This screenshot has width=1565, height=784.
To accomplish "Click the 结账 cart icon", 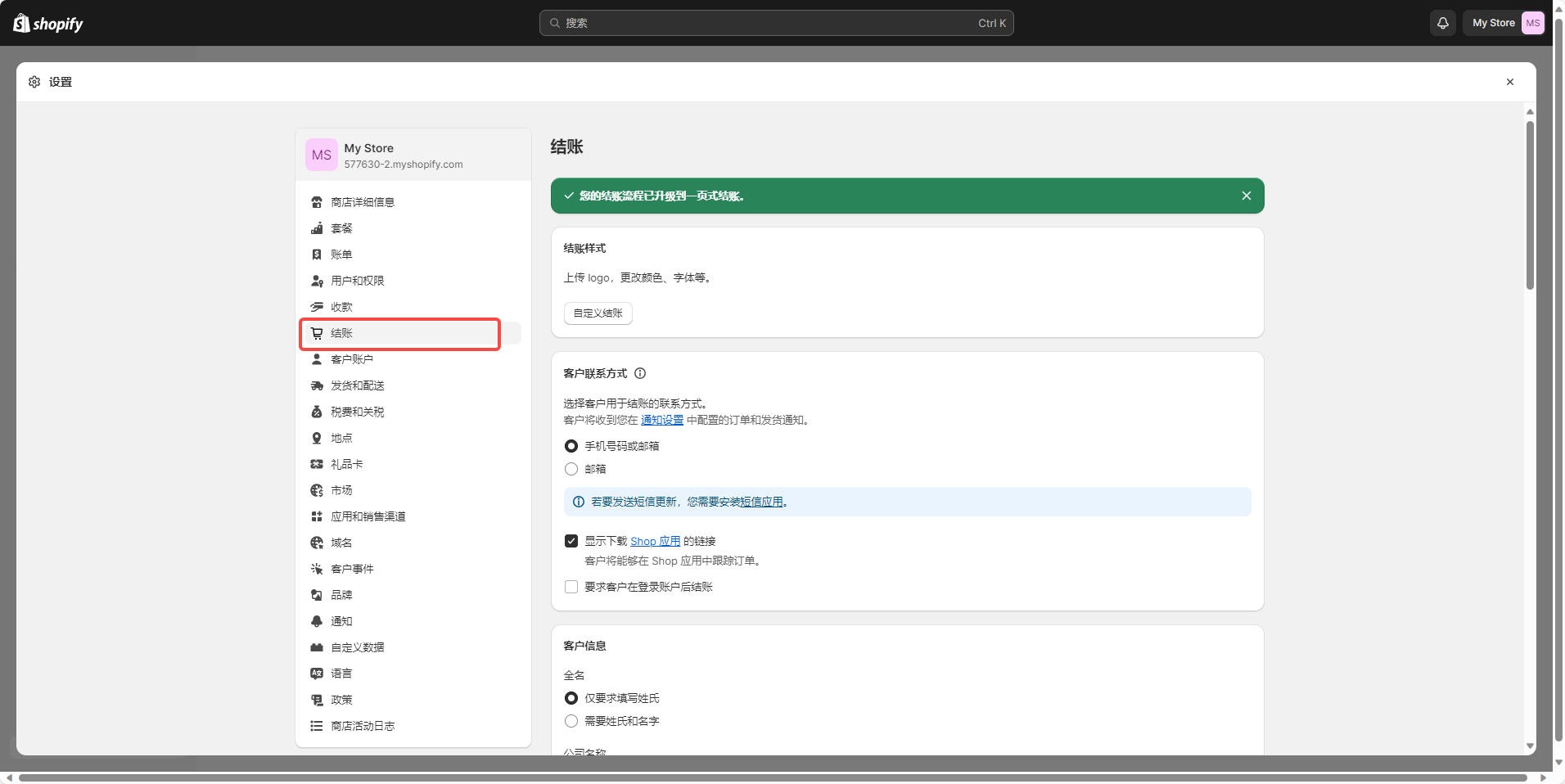I will (317, 333).
